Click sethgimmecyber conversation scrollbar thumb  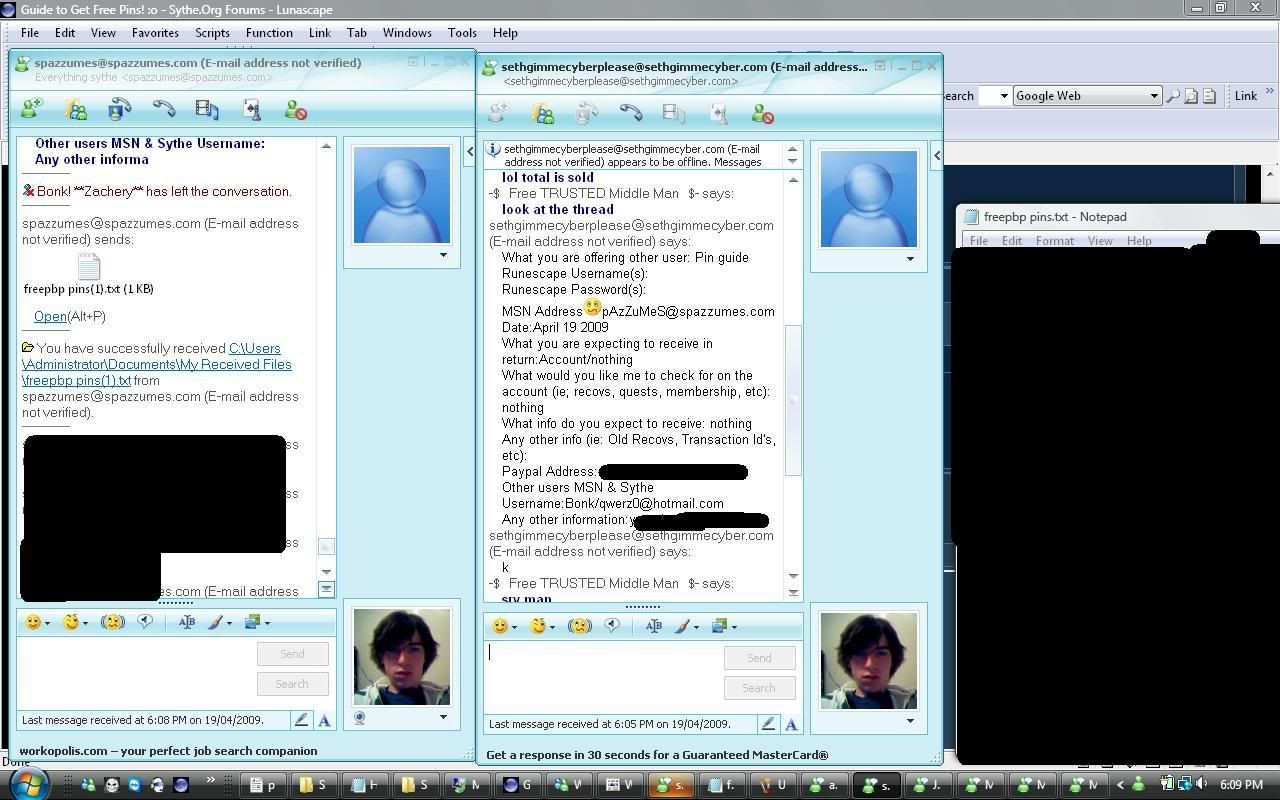tap(794, 400)
